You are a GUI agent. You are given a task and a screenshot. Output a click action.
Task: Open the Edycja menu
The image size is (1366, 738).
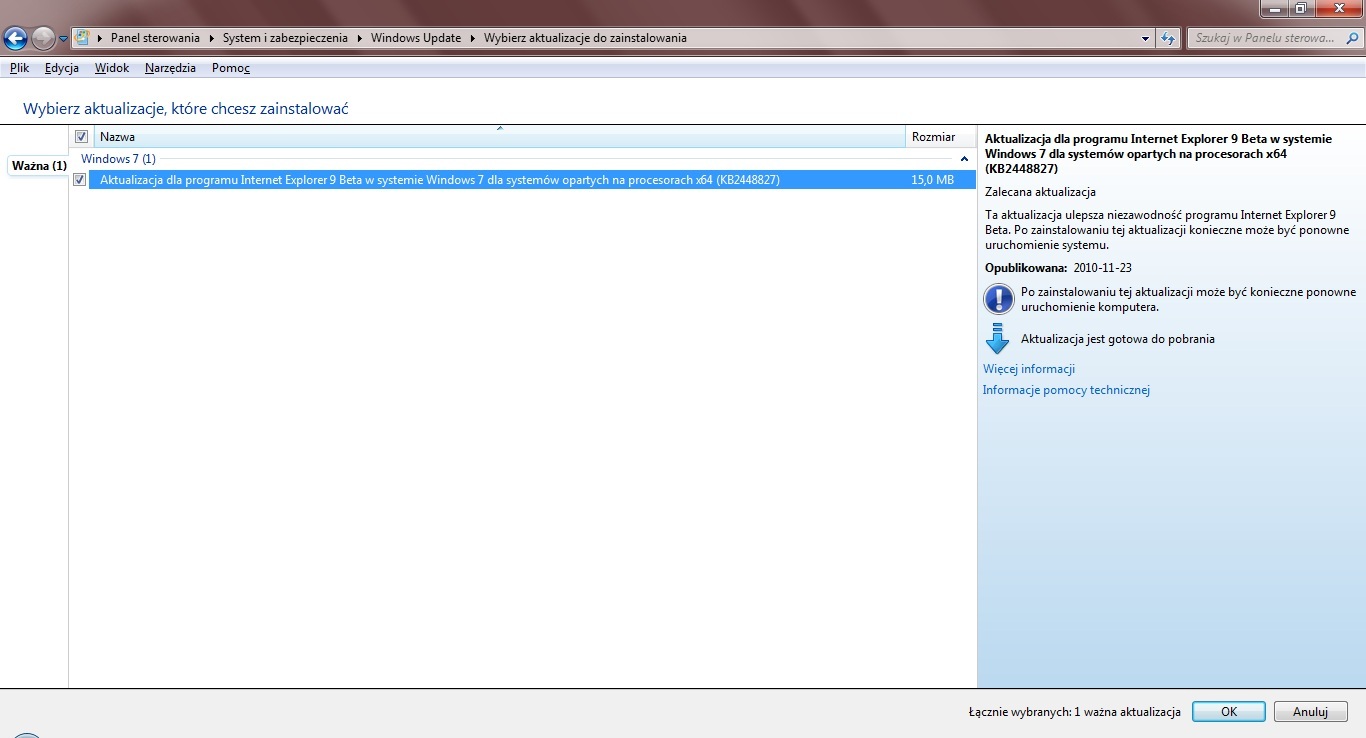pos(62,68)
